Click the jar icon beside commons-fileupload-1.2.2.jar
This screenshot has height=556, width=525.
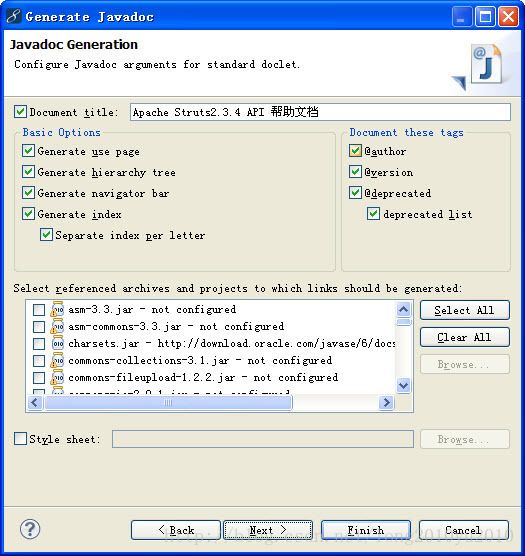point(57,378)
